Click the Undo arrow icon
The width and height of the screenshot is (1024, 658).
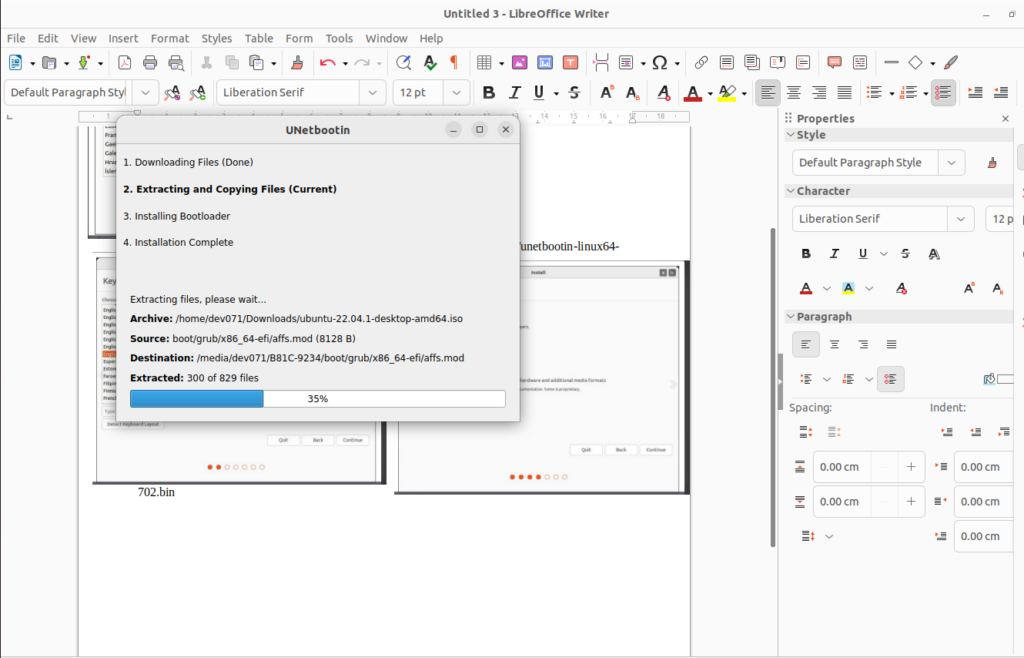coord(327,63)
